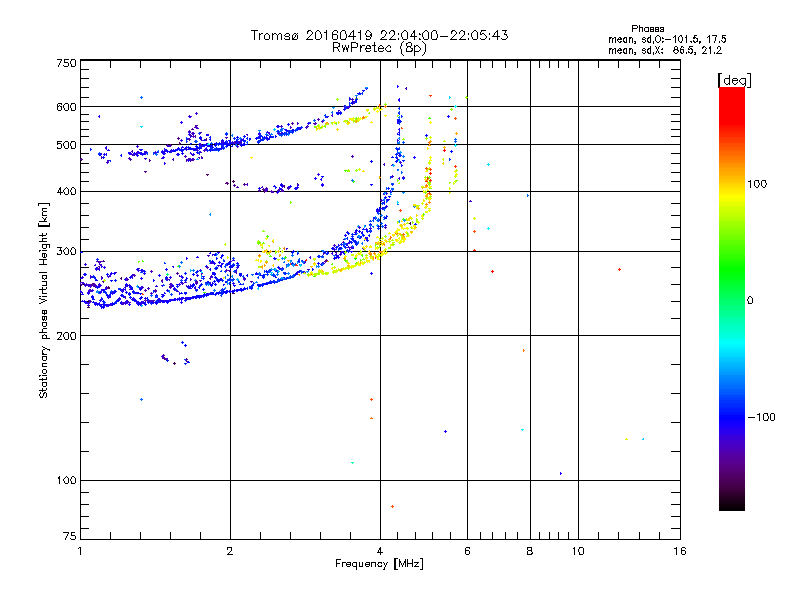The height and width of the screenshot is (600, 800).
Task: Click the 'Frequency [MHz]' x-axis label
Action: [379, 564]
